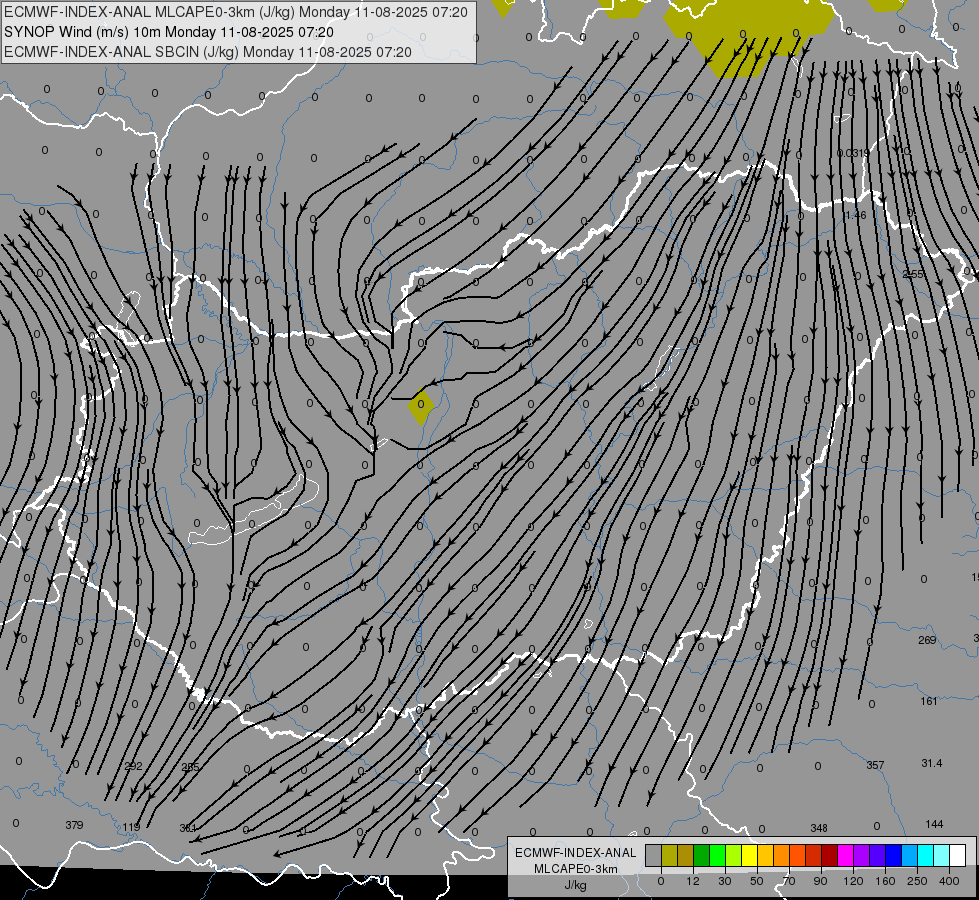
Task: Click the map value 379
Action: tap(74, 825)
